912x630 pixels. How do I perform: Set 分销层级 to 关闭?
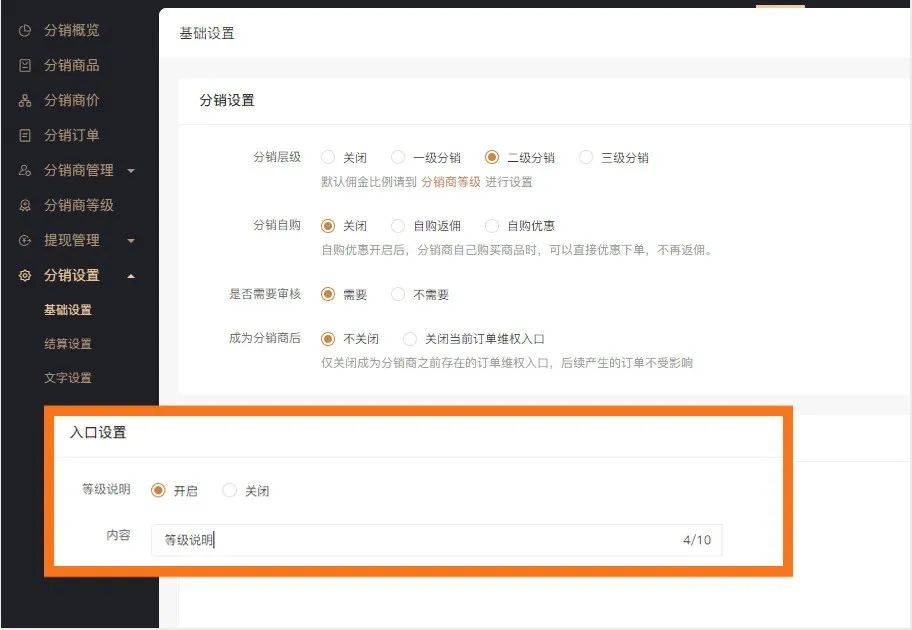point(328,157)
